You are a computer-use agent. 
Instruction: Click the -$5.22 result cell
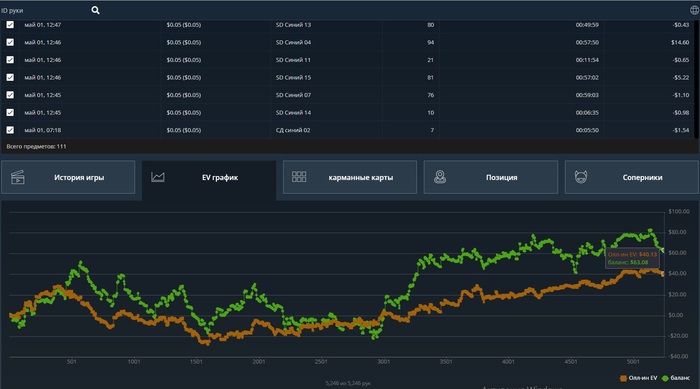[x=681, y=77]
